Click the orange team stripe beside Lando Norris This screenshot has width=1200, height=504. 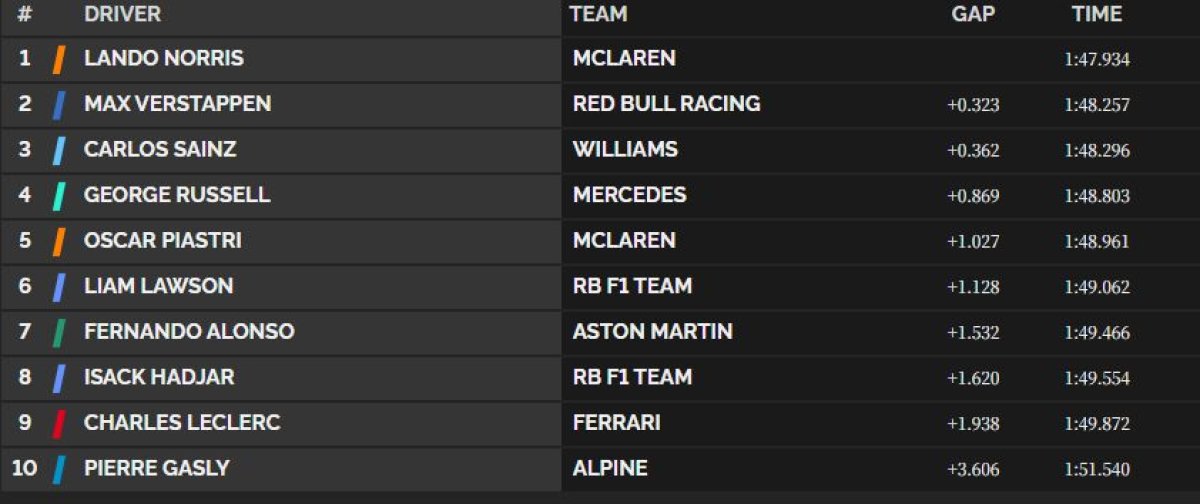pyautogui.click(x=59, y=59)
